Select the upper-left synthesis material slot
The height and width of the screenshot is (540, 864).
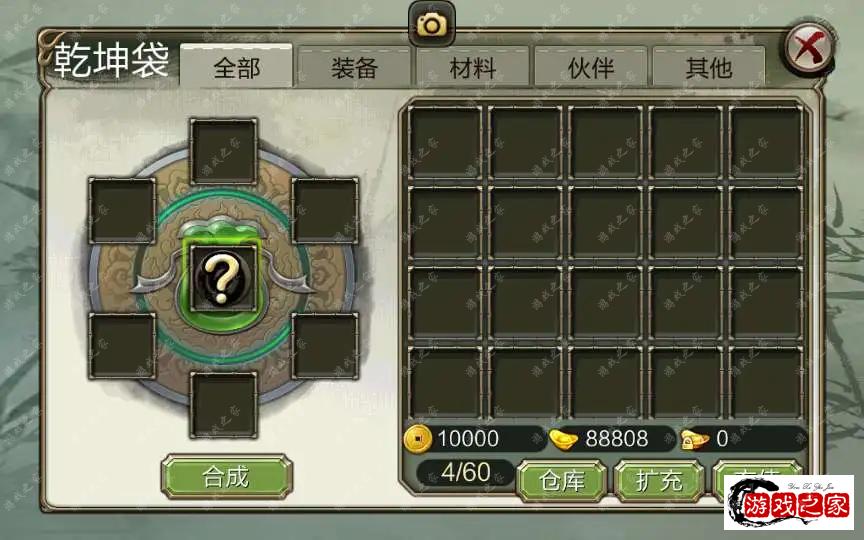(x=122, y=210)
